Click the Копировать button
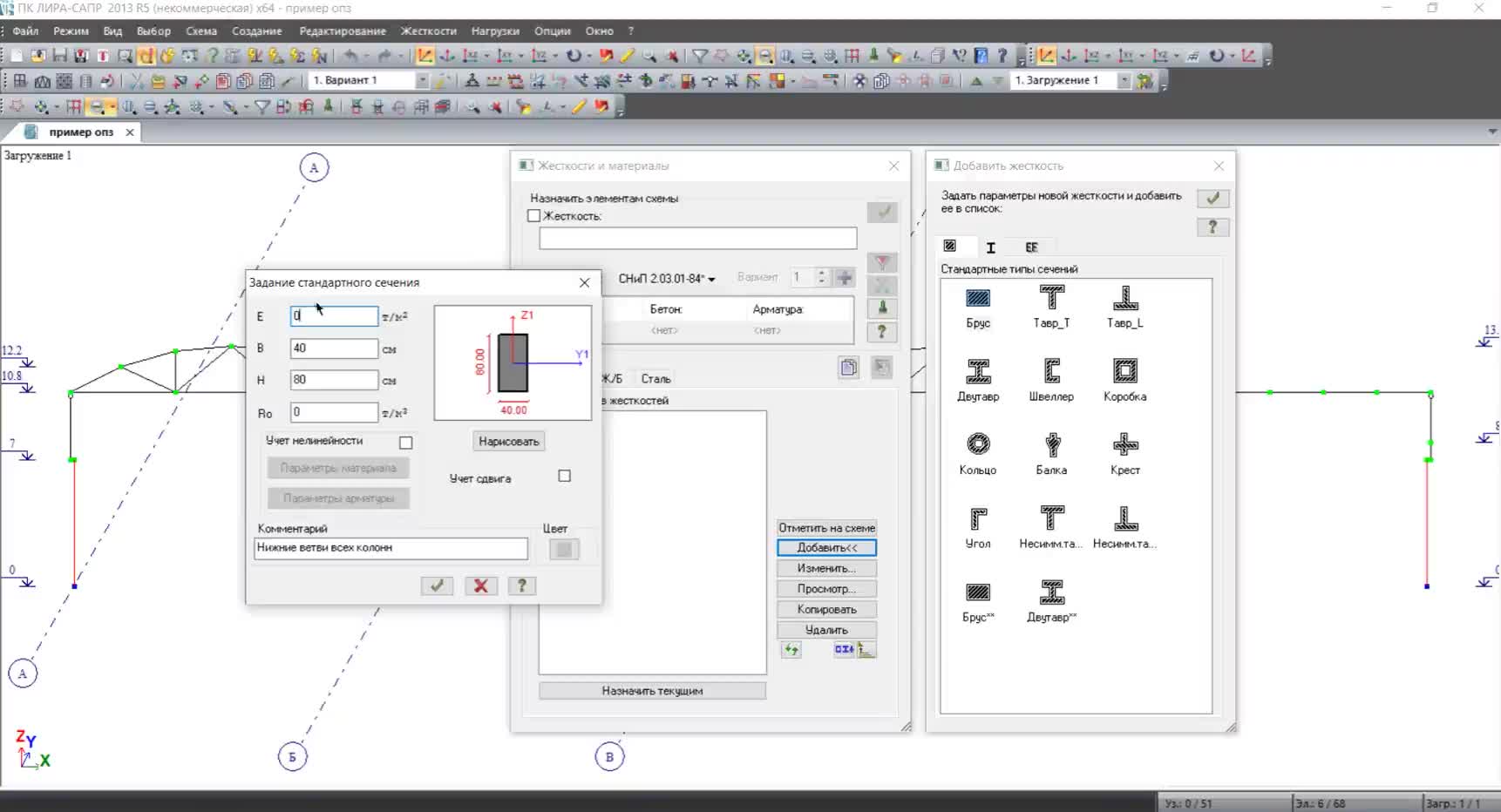 tap(826, 610)
